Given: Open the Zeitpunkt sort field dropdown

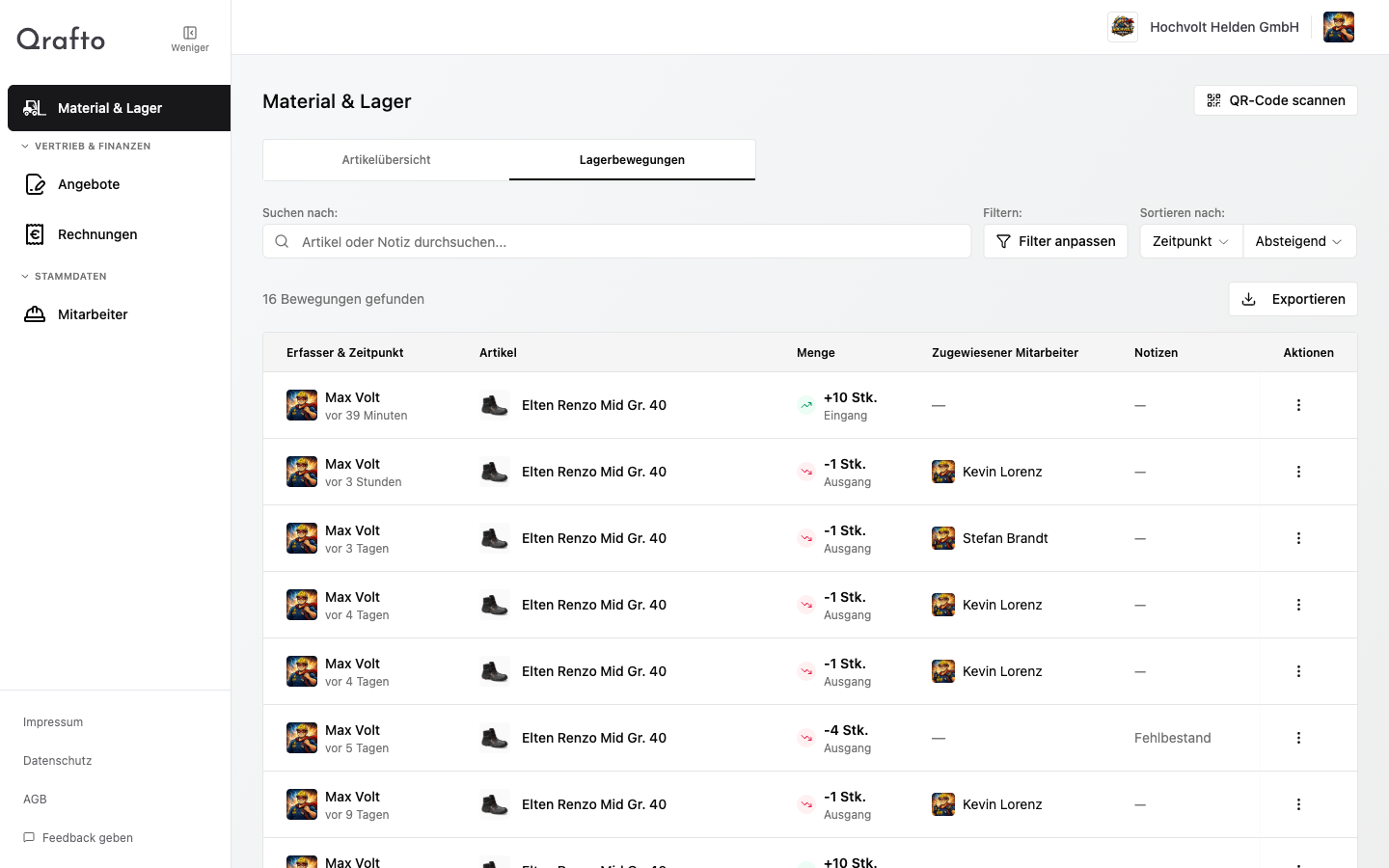Looking at the screenshot, I should click(1190, 241).
